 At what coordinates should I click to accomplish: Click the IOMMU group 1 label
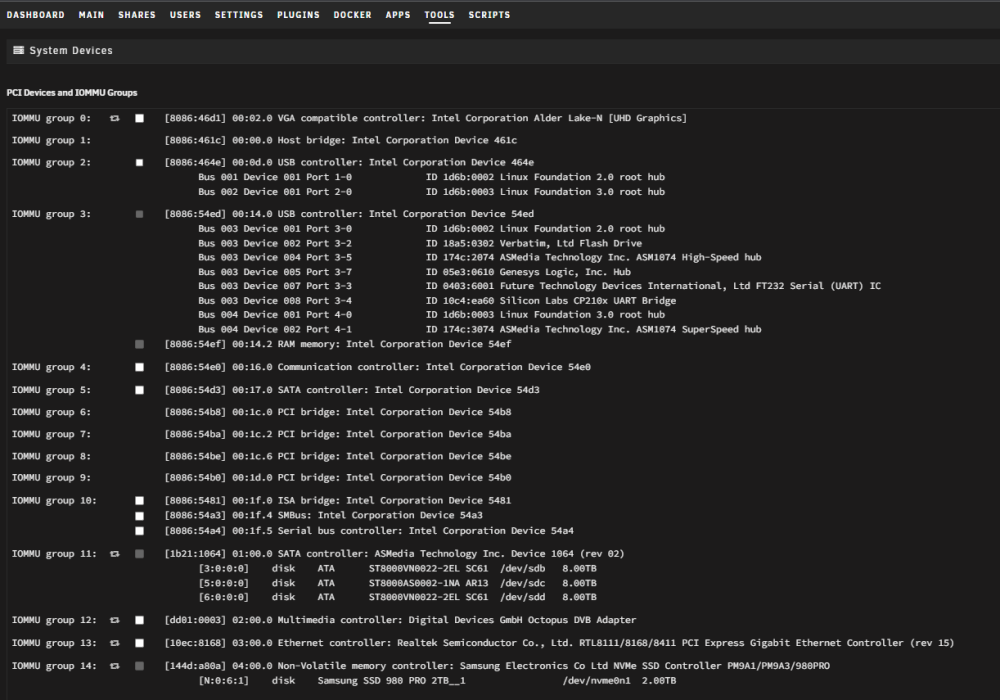coord(51,140)
